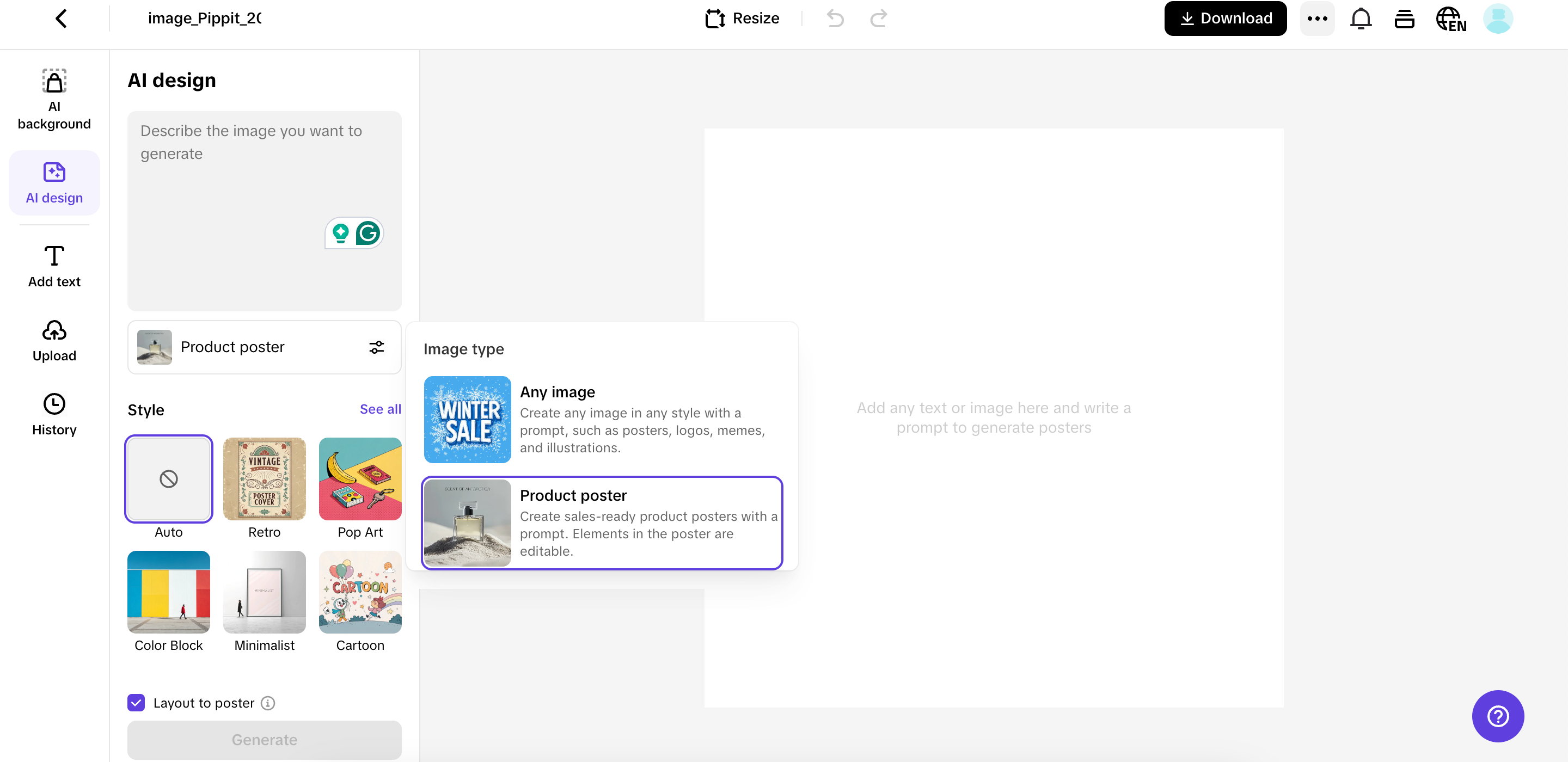
Task: Open the language EN globe icon
Action: (x=1450, y=19)
